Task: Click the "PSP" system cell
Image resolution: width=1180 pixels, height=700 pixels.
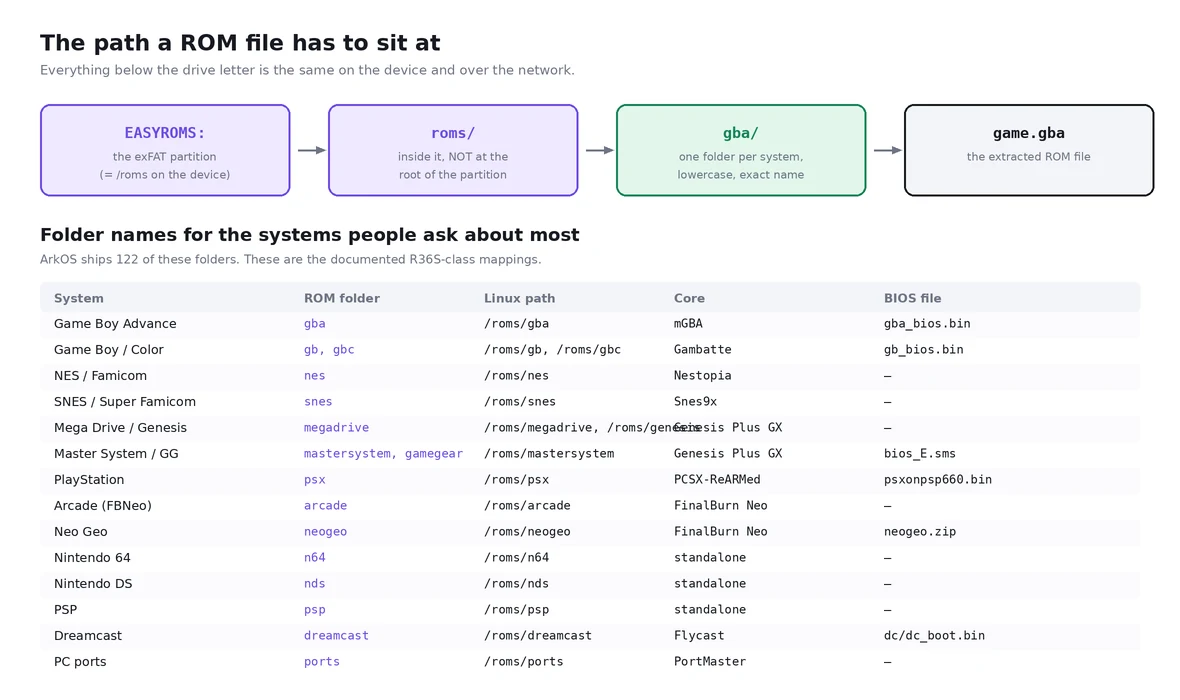Action: [x=65, y=610]
